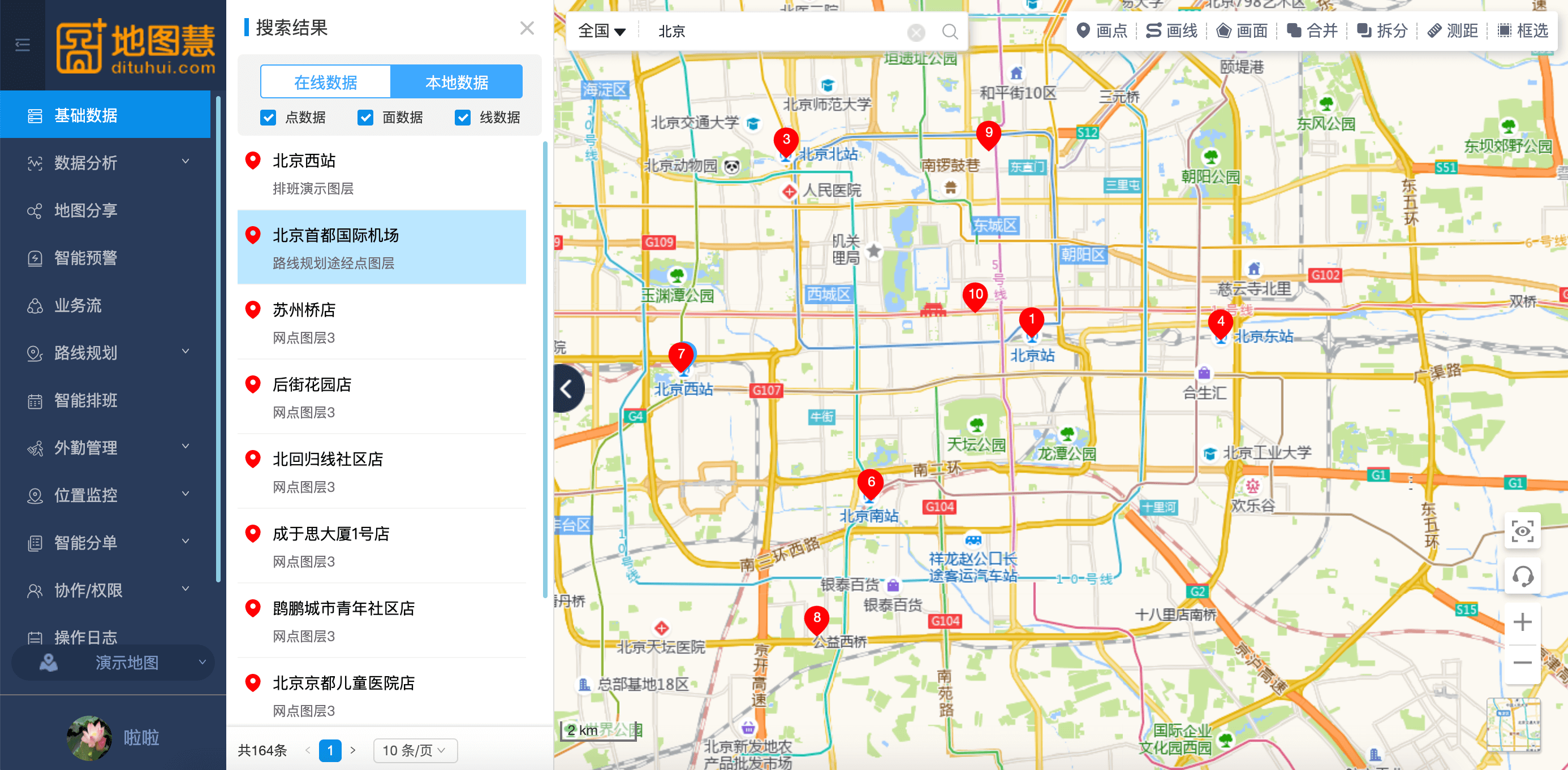Viewport: 1568px width, 770px height.
Task: Expand the 路线规划 menu arrow
Action: click(186, 352)
